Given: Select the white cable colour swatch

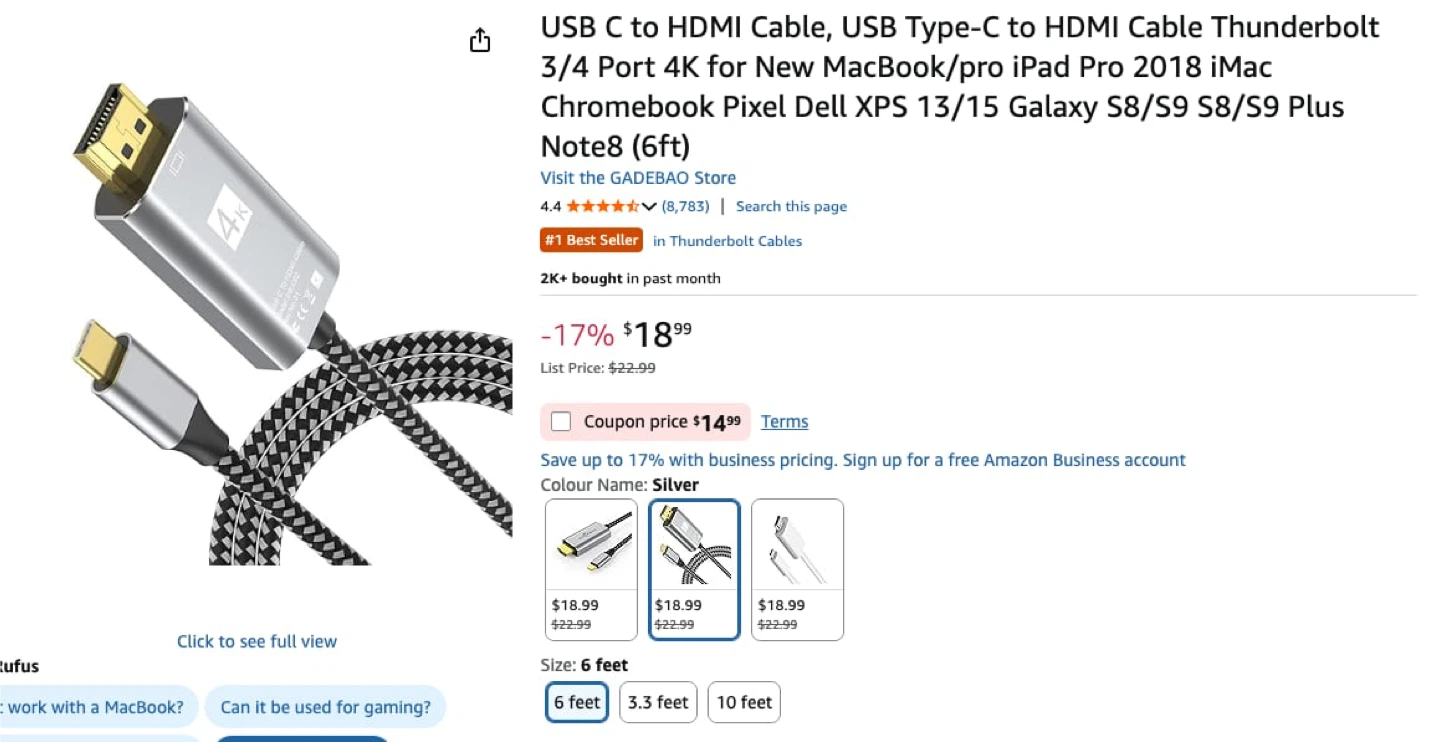Looking at the screenshot, I should pyautogui.click(x=797, y=569).
